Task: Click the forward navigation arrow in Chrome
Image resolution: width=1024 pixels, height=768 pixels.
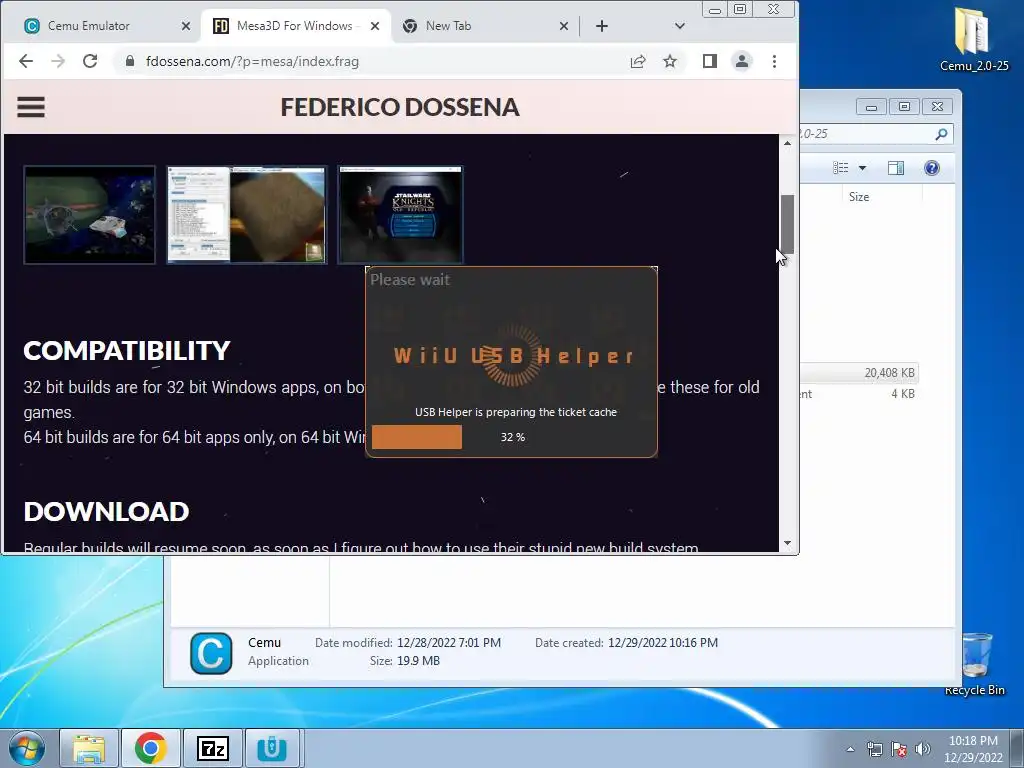Action: [x=58, y=61]
